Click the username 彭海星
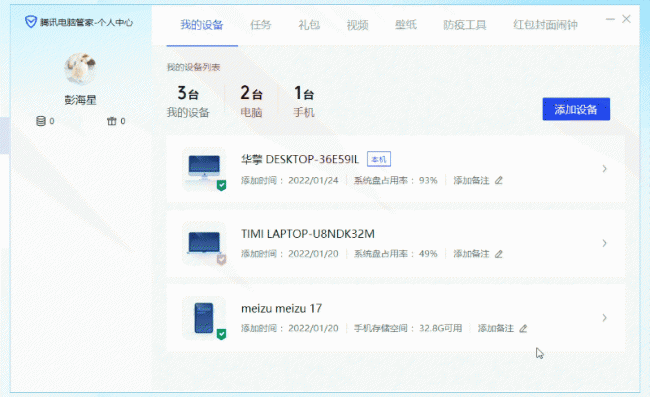This screenshot has height=397, width=650. (x=80, y=100)
